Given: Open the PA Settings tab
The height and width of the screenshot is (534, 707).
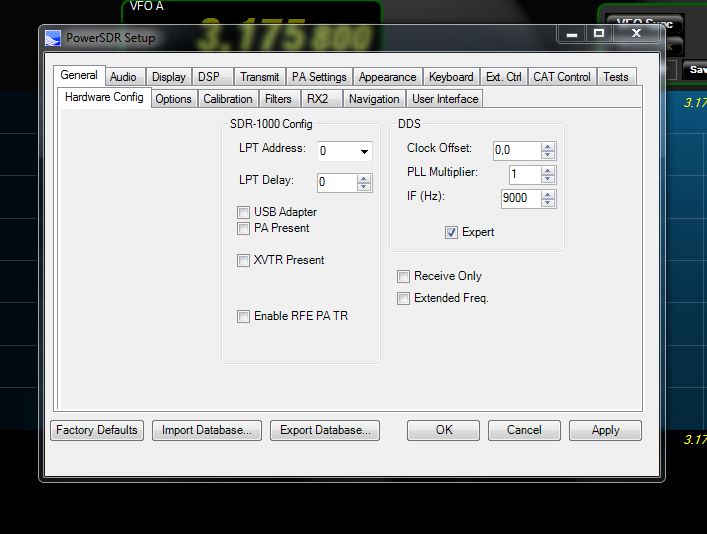Looking at the screenshot, I should [319, 77].
